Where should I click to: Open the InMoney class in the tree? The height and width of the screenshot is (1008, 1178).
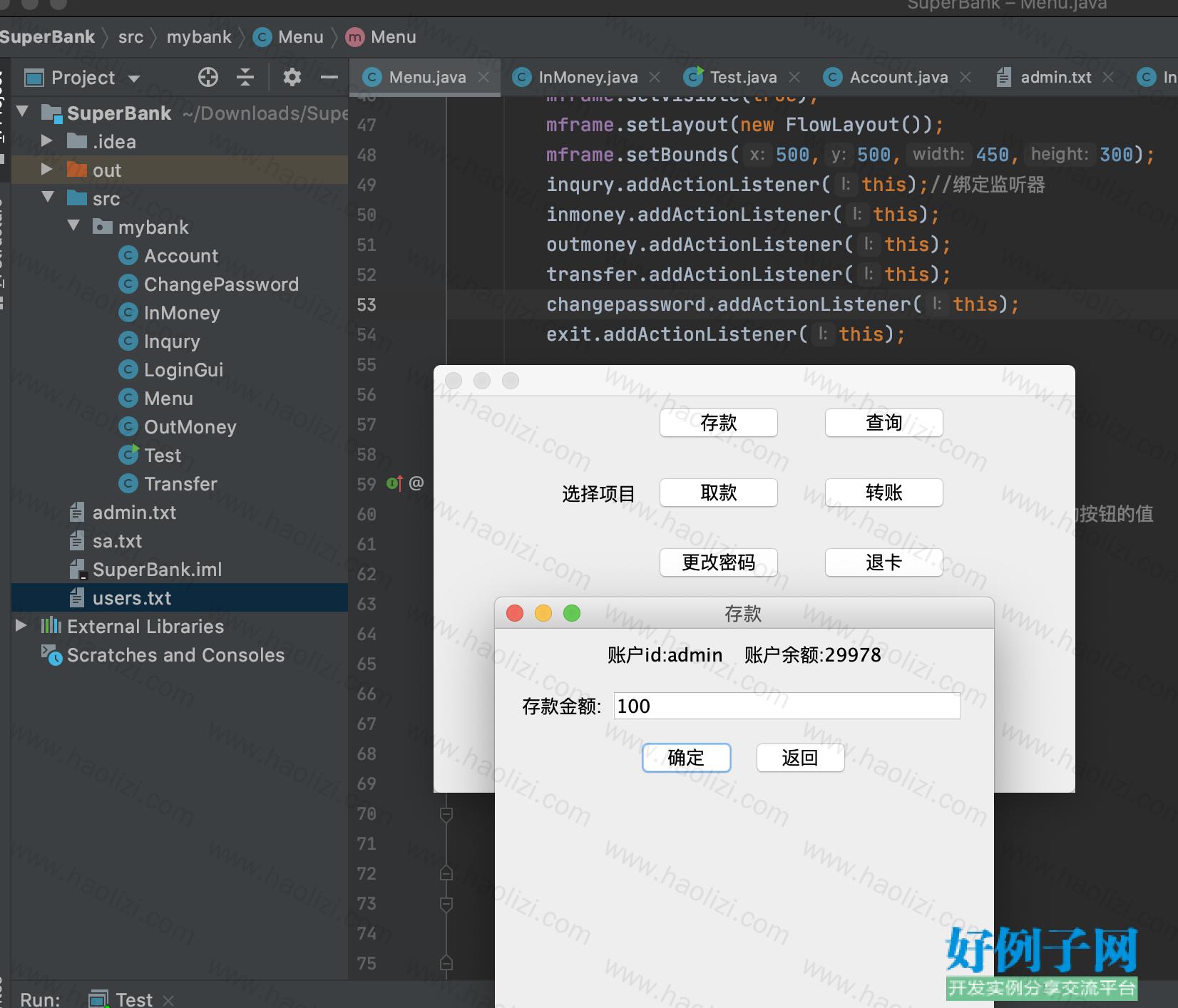pos(169,313)
